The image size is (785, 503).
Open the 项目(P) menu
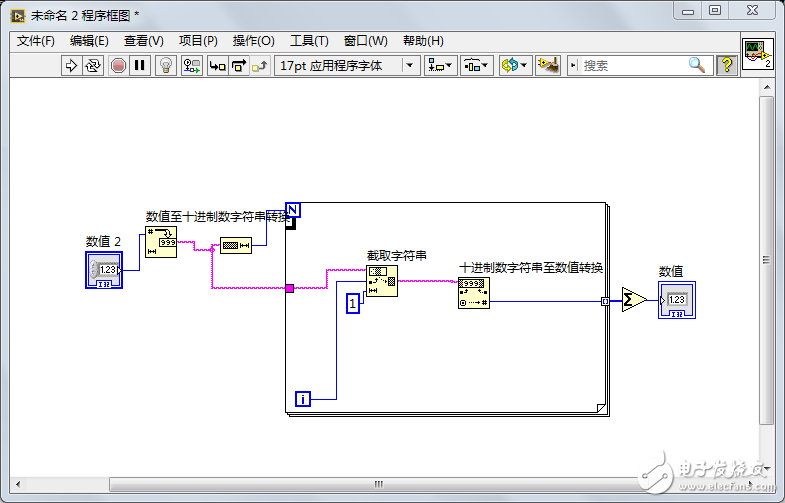pos(198,41)
